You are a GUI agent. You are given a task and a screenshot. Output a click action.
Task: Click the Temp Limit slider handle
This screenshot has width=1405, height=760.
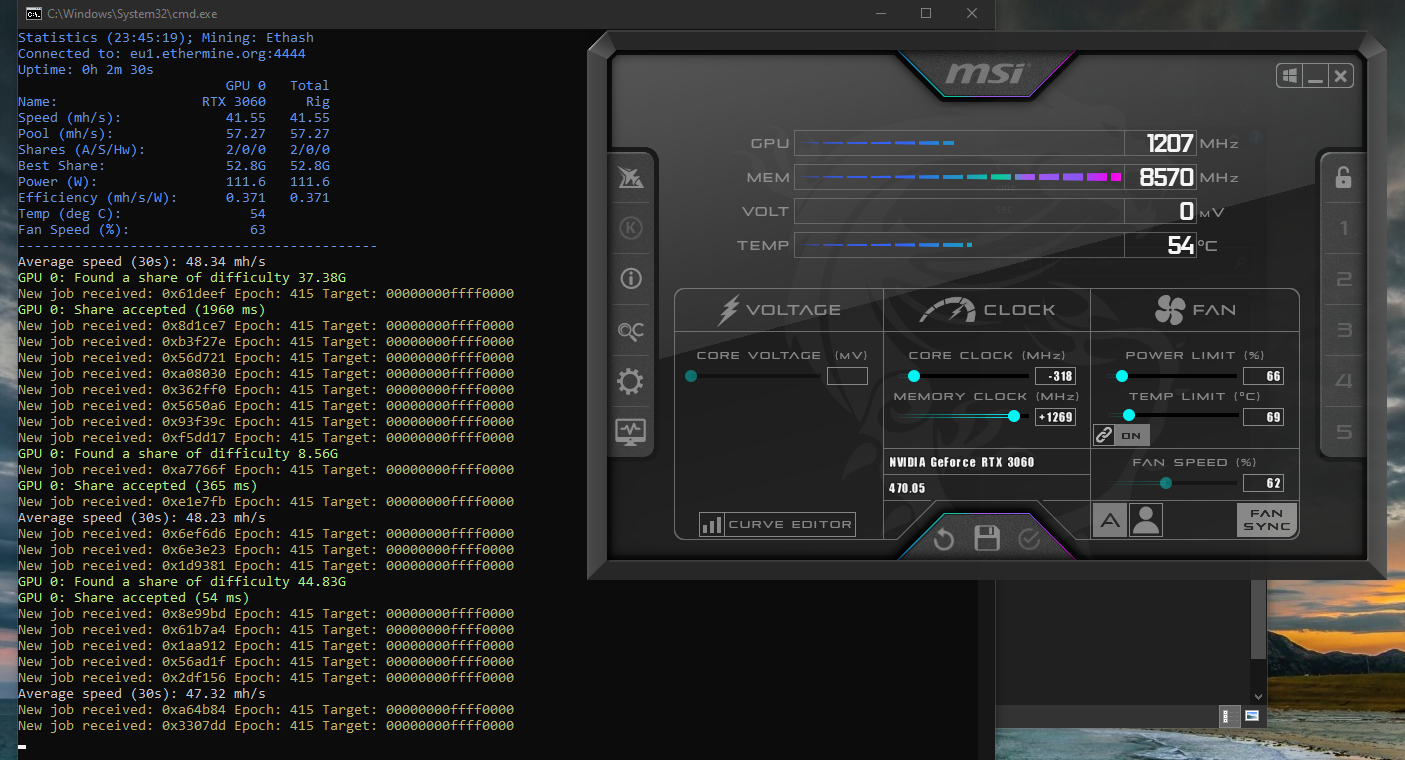coord(1129,415)
